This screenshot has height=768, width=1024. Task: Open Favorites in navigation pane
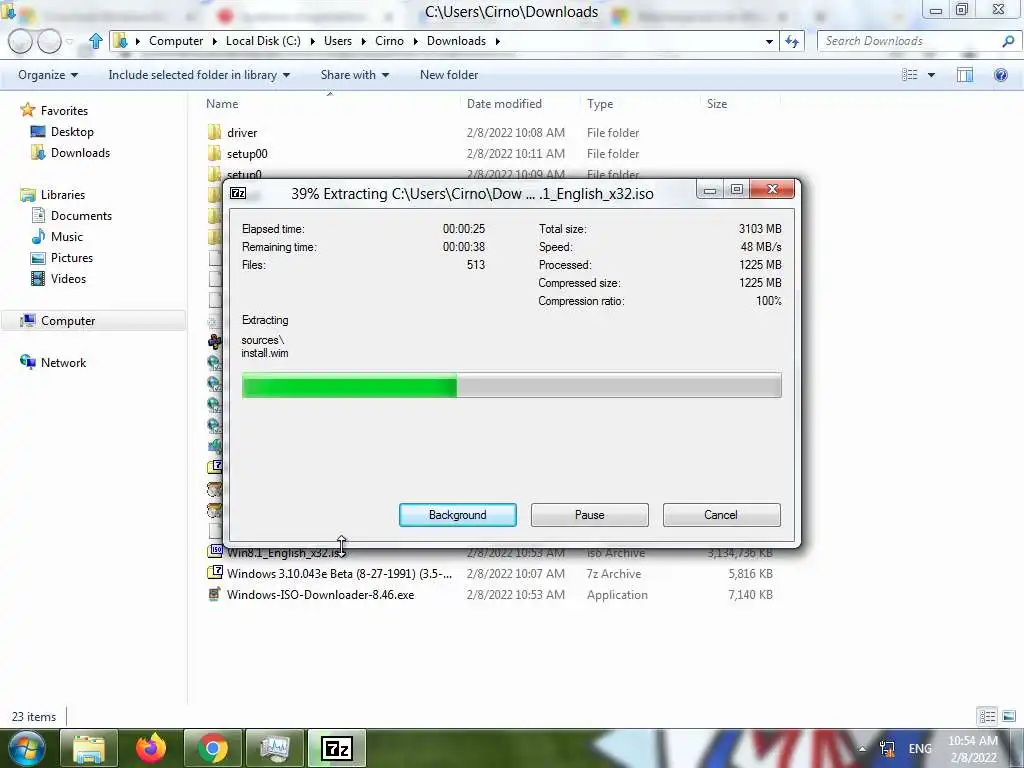64,110
